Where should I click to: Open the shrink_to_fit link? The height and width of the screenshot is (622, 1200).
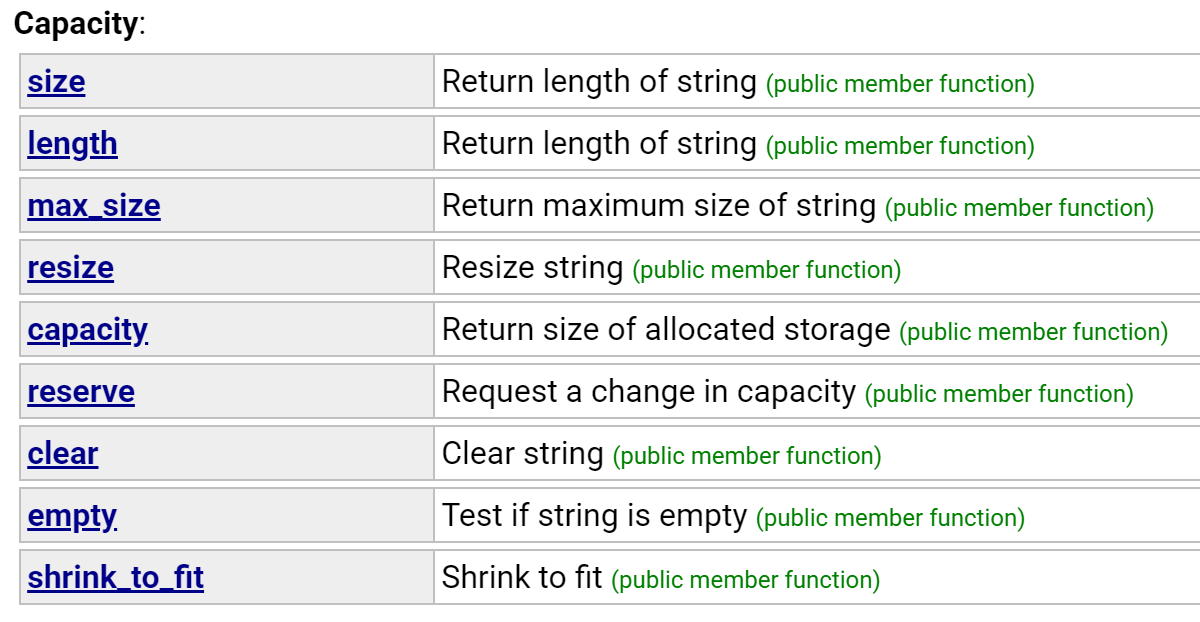pyautogui.click(x=116, y=578)
